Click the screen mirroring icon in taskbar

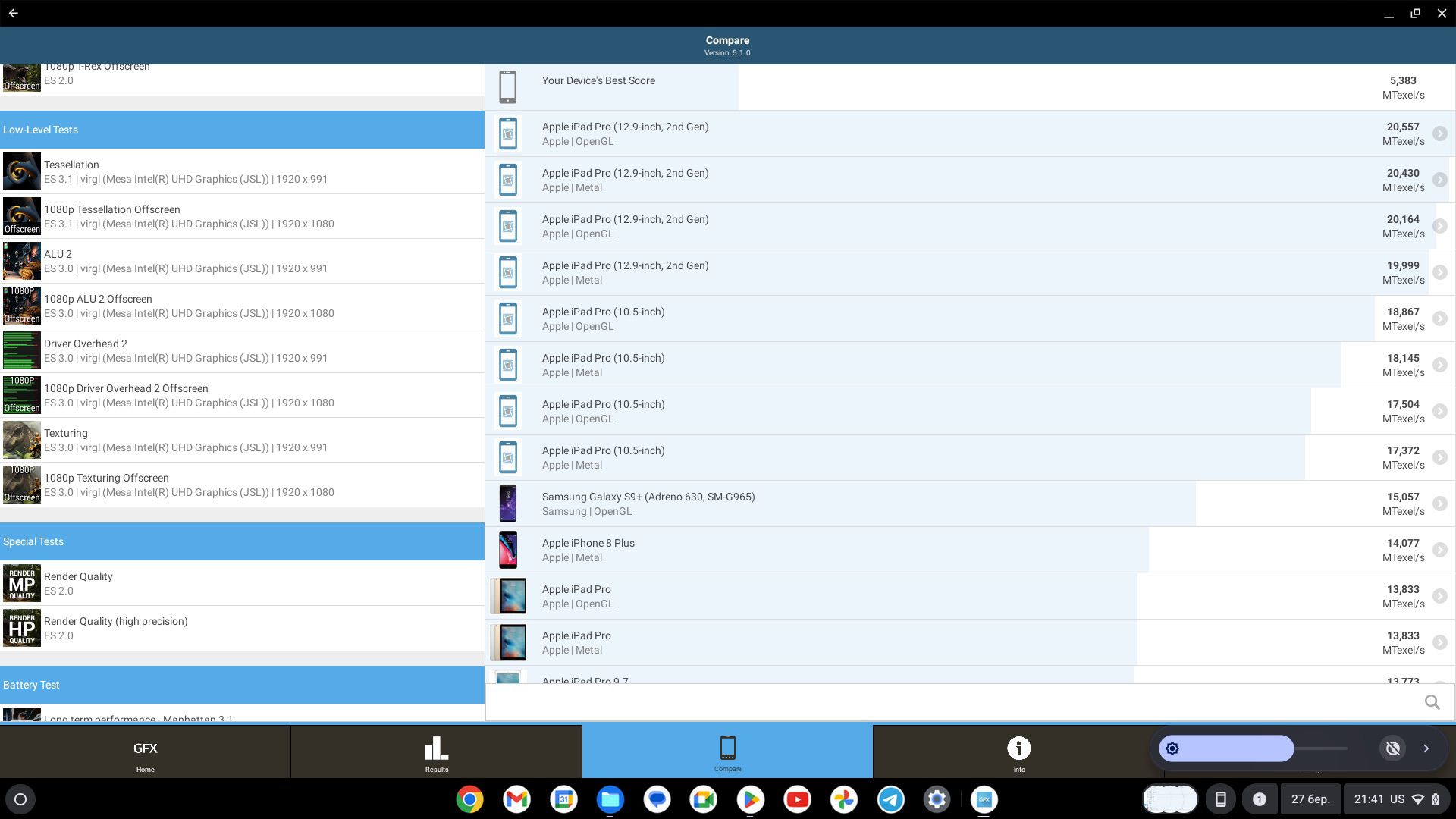click(1220, 799)
